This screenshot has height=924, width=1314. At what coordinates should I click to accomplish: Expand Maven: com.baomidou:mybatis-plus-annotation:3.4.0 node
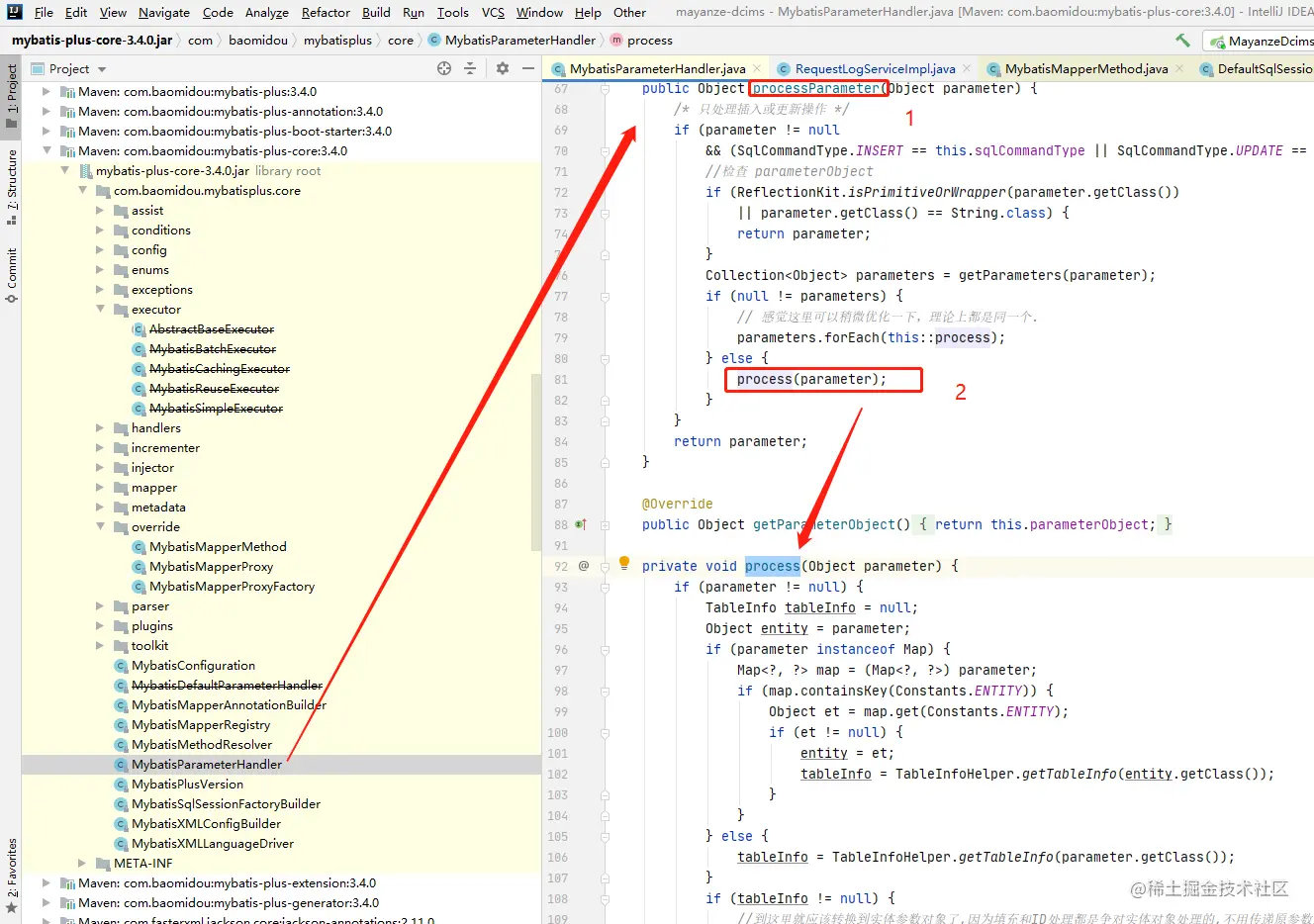click(47, 112)
